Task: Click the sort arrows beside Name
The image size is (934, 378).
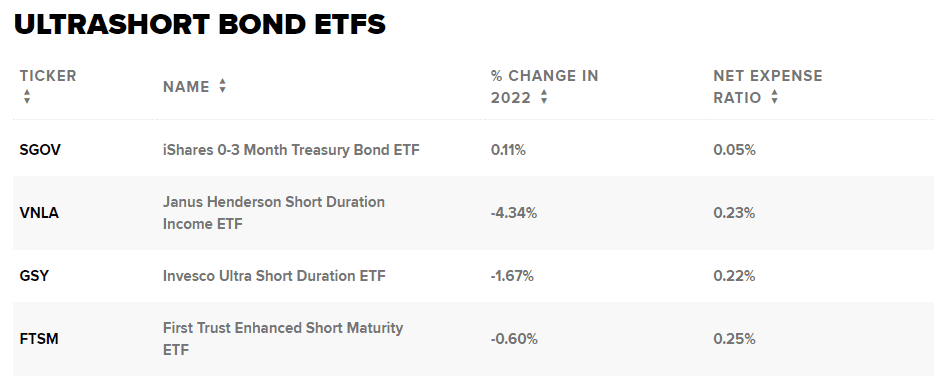Action: coord(222,86)
